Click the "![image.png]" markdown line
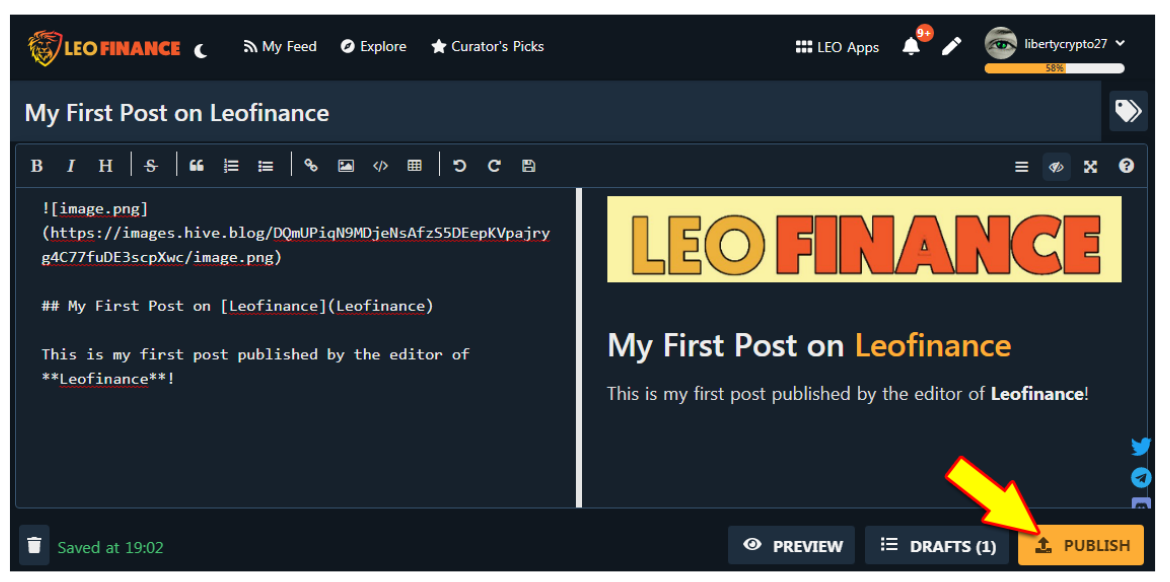Image resolution: width=1170 pixels, height=582 pixels. click(95, 208)
